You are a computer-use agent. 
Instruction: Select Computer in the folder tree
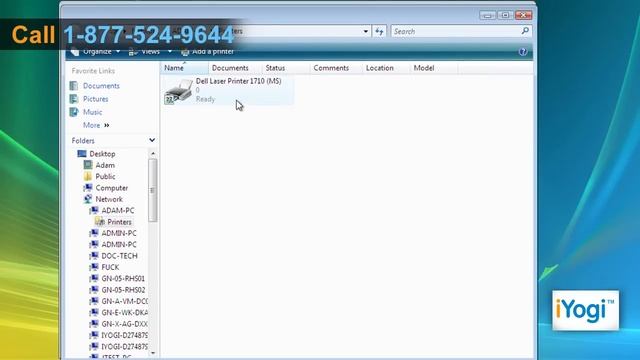(111, 188)
